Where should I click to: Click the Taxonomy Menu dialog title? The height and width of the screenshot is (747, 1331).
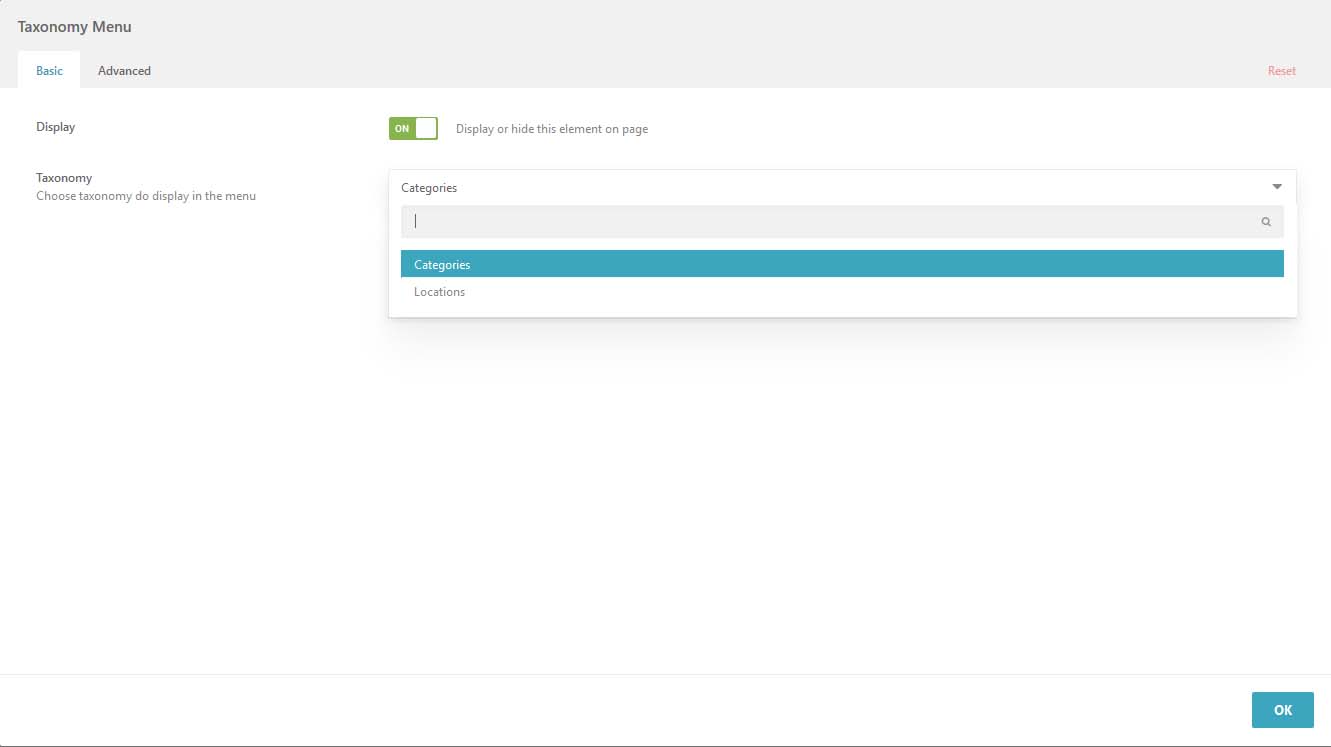(x=74, y=27)
